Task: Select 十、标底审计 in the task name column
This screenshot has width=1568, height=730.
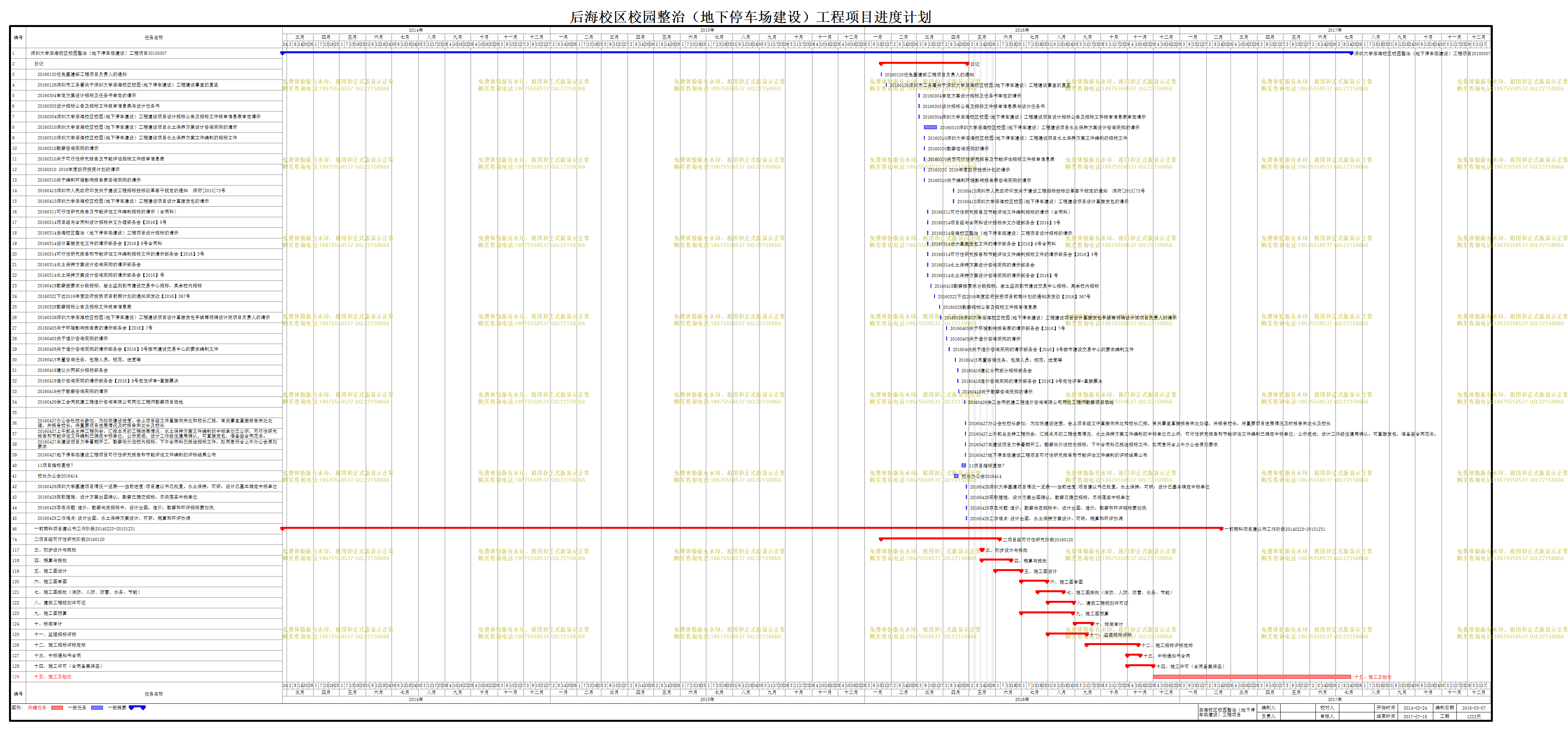Action: pyautogui.click(x=48, y=624)
